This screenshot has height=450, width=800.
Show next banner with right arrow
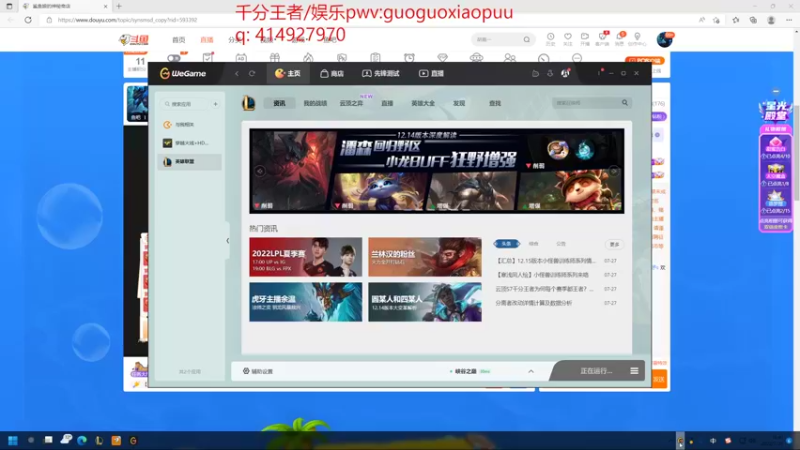pyautogui.click(x=614, y=171)
